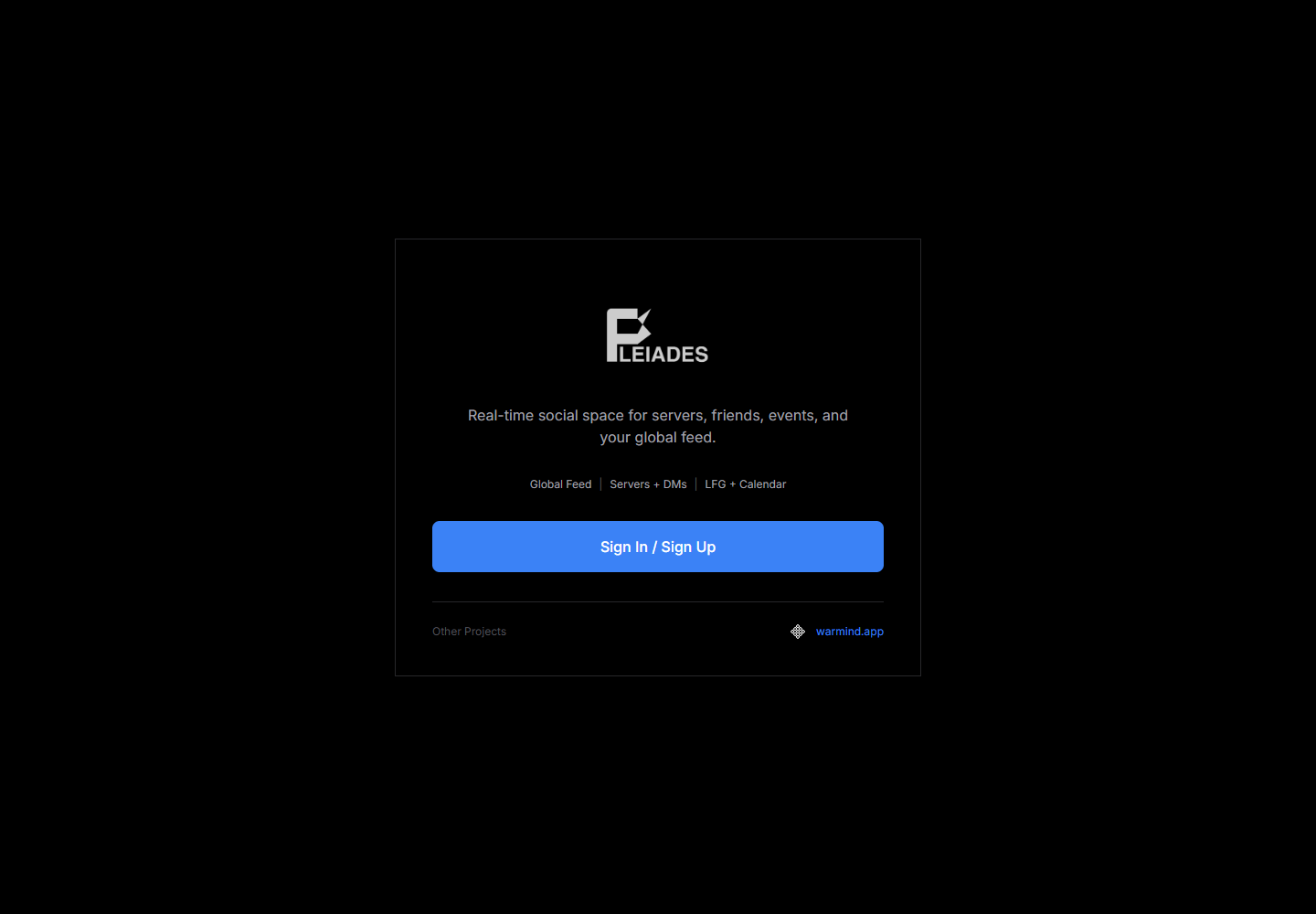Select the Servers + DMs label

click(649, 484)
